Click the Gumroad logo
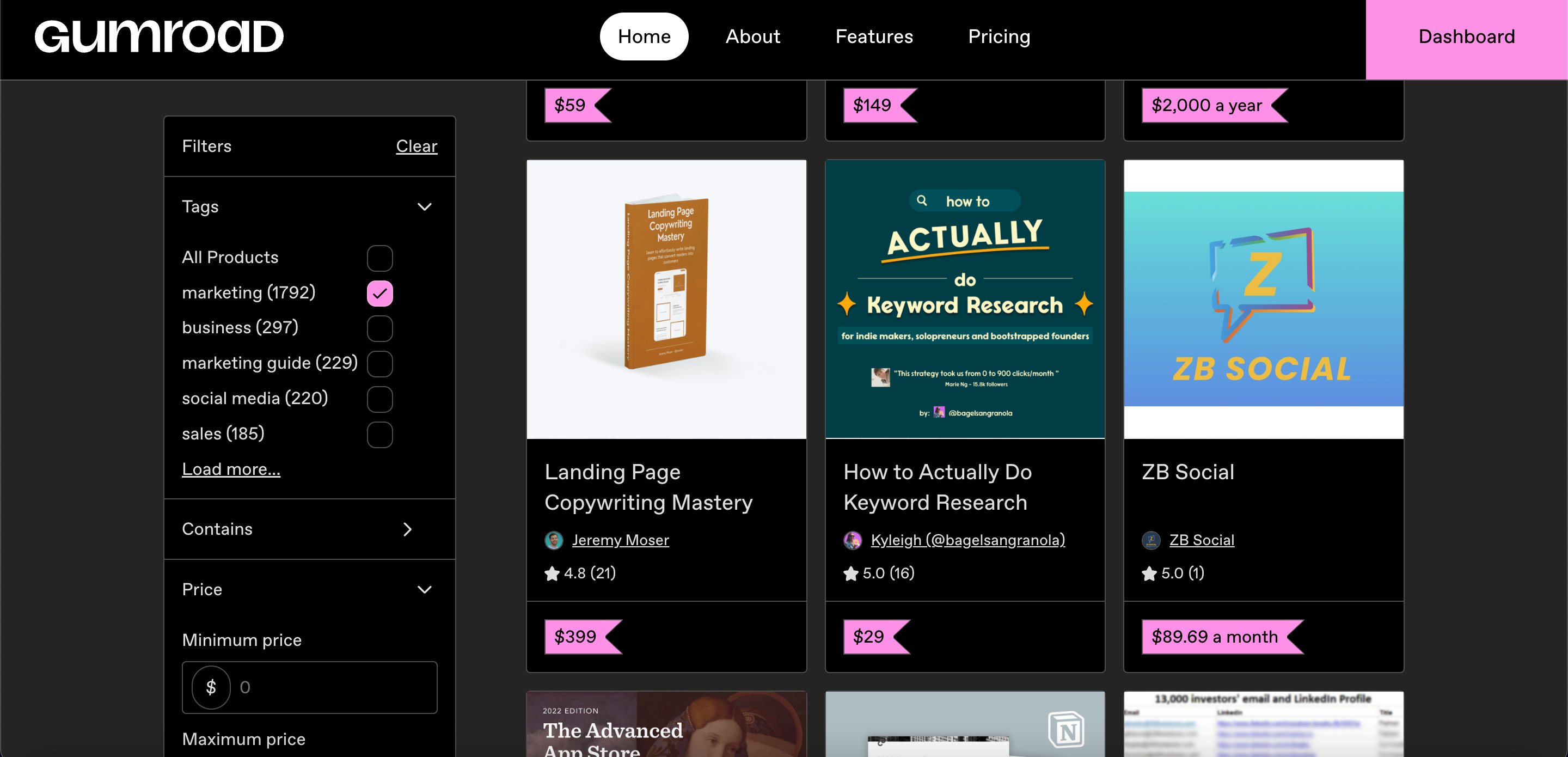This screenshot has width=1568, height=757. 159,36
